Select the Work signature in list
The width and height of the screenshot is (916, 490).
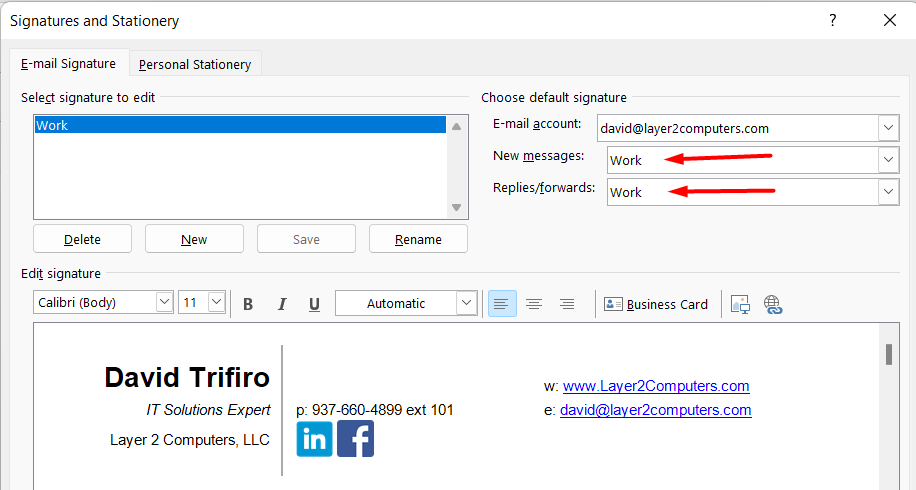(x=240, y=125)
